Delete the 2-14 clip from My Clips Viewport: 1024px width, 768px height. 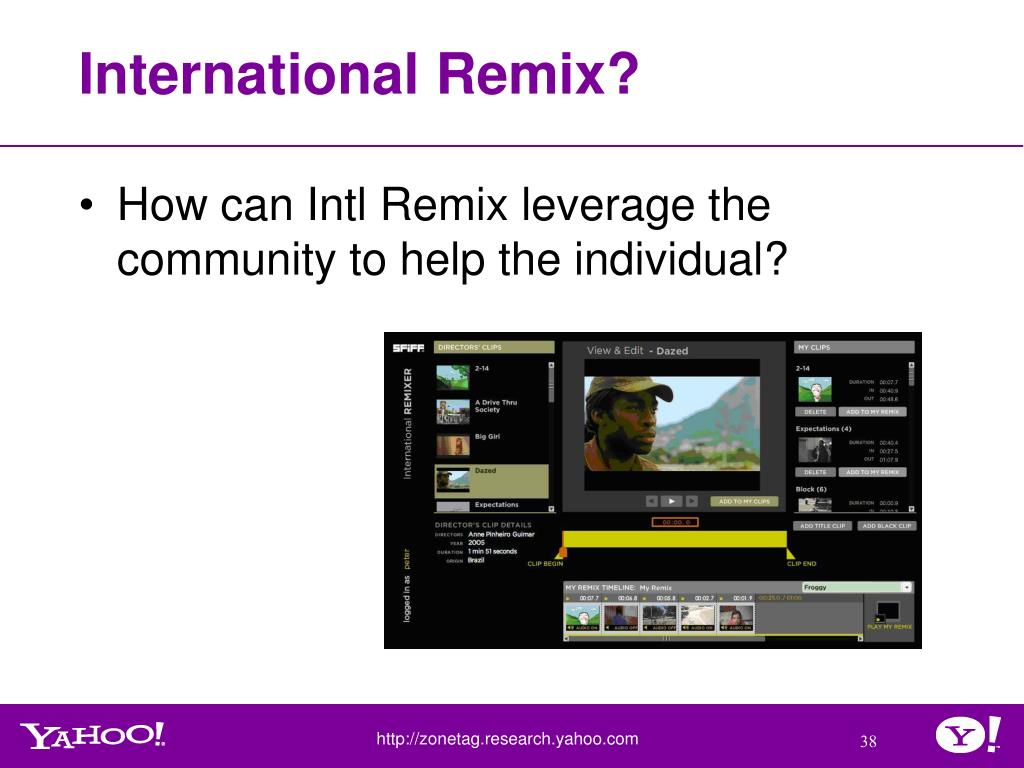click(815, 412)
